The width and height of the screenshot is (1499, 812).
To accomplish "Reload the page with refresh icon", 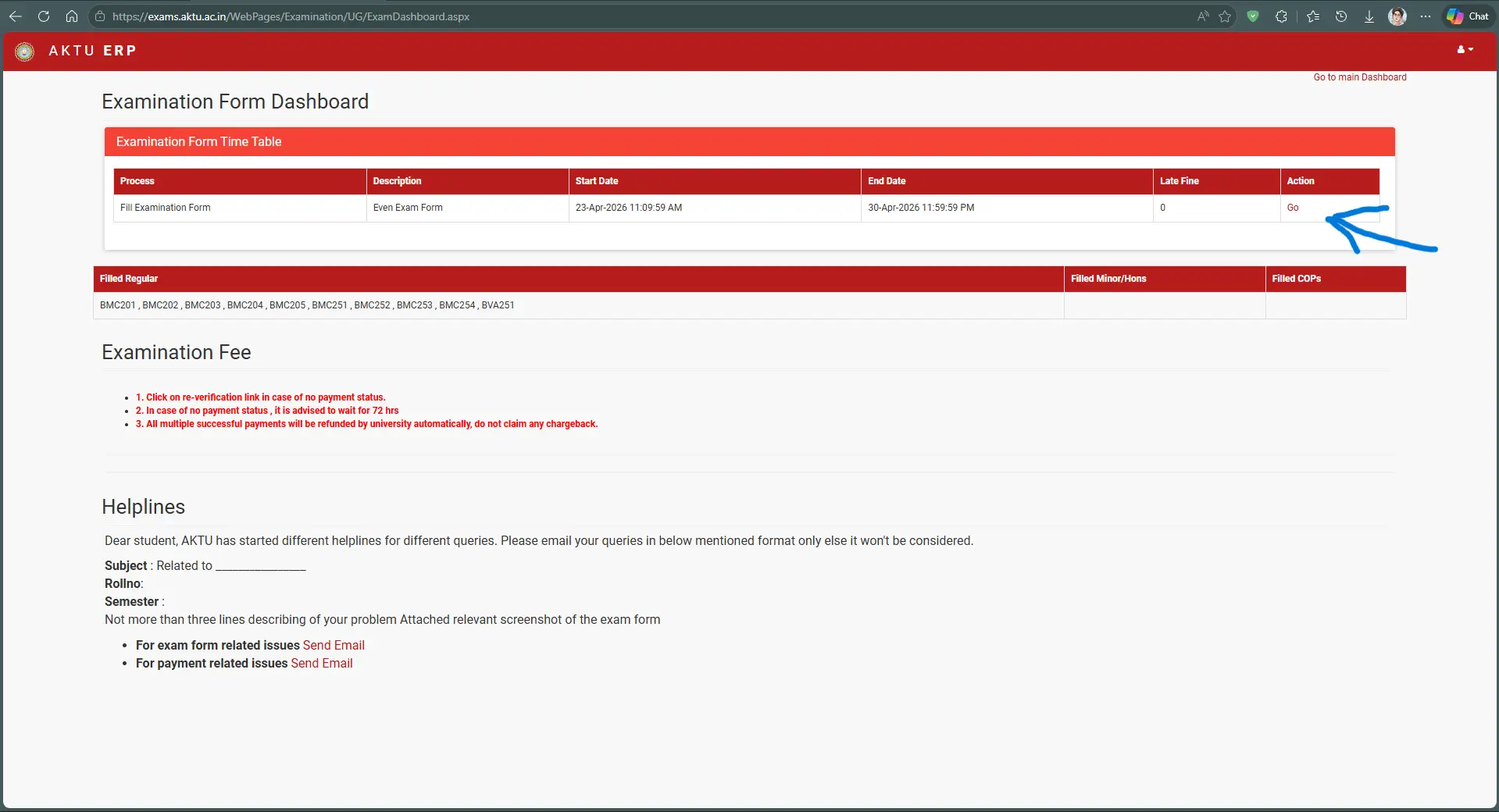I will pyautogui.click(x=44, y=16).
